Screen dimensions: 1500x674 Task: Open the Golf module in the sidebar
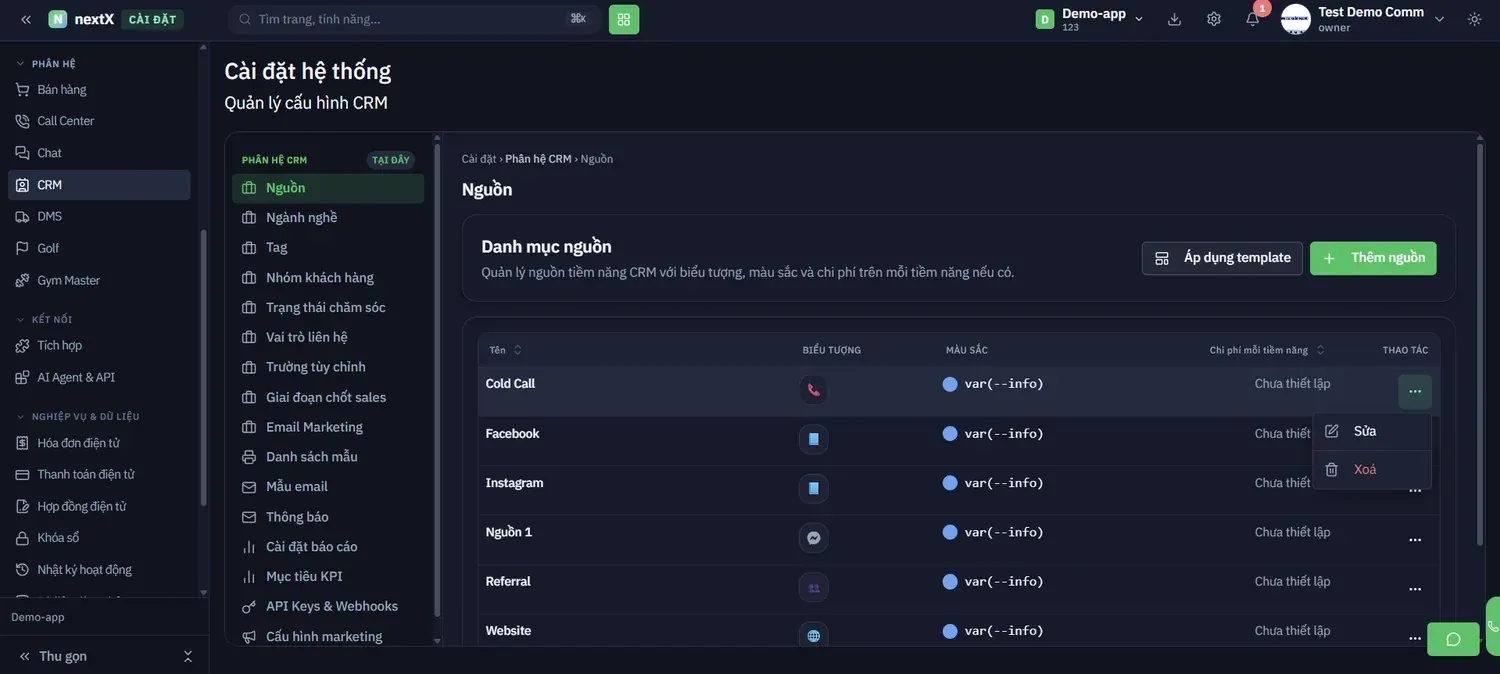click(x=99, y=248)
